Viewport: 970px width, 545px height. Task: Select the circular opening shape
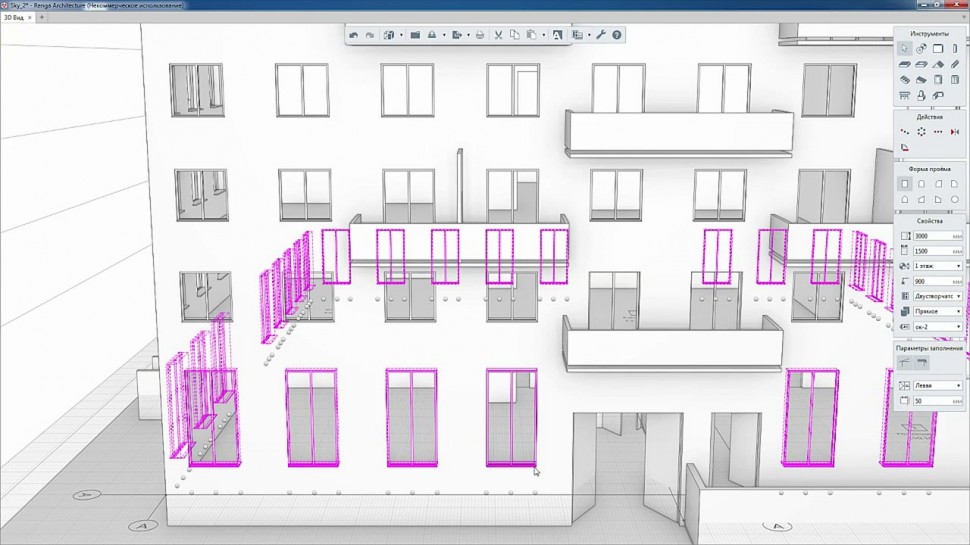[x=954, y=200]
